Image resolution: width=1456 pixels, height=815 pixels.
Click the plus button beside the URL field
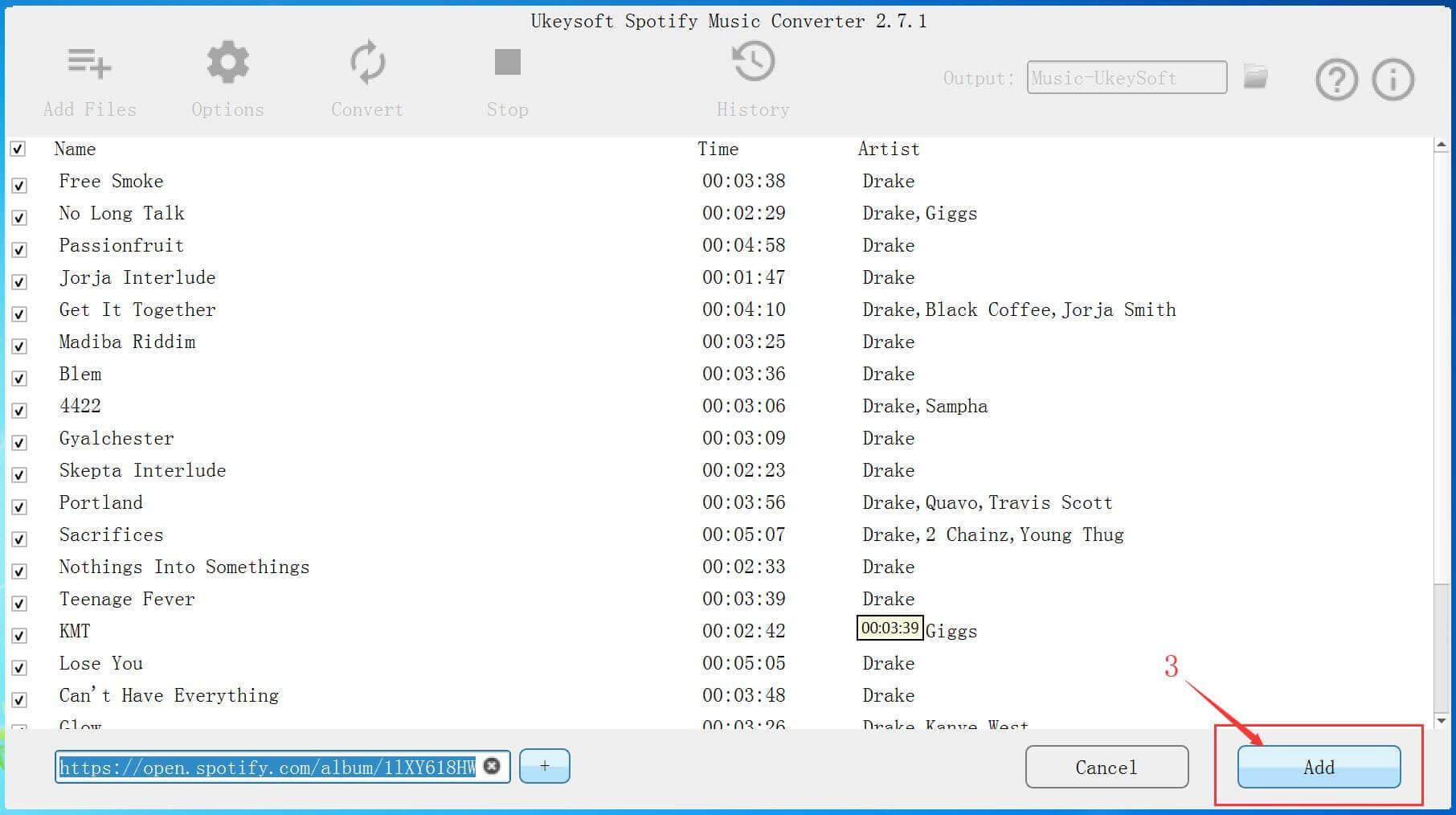pyautogui.click(x=544, y=766)
